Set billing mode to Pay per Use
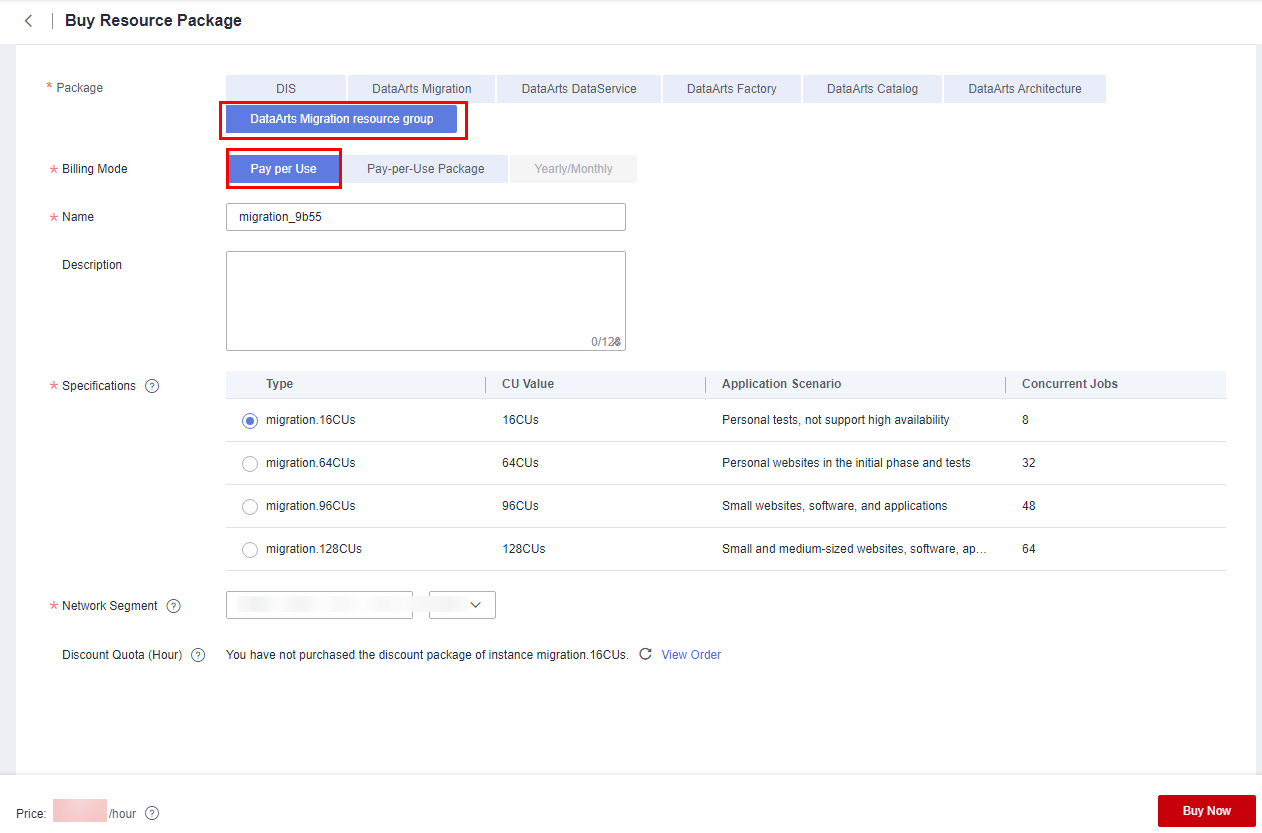Viewport: 1262px width, 833px height. tap(284, 169)
